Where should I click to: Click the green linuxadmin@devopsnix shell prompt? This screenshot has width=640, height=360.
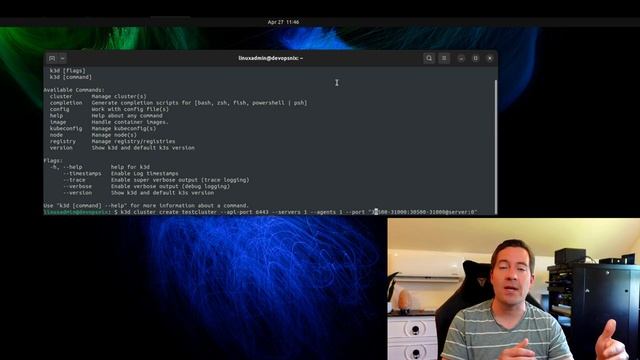(77, 212)
